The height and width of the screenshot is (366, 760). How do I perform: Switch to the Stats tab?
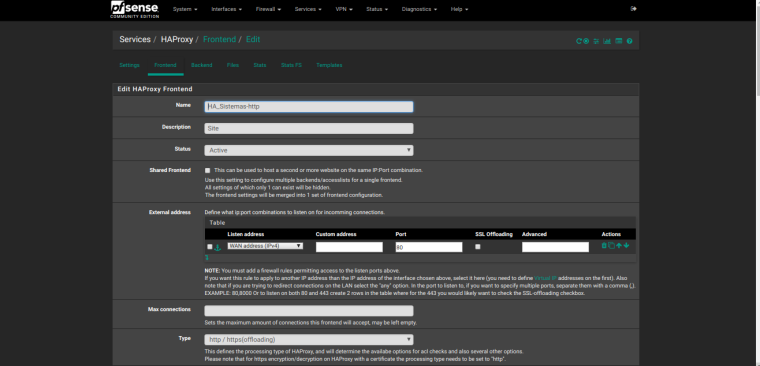click(260, 65)
